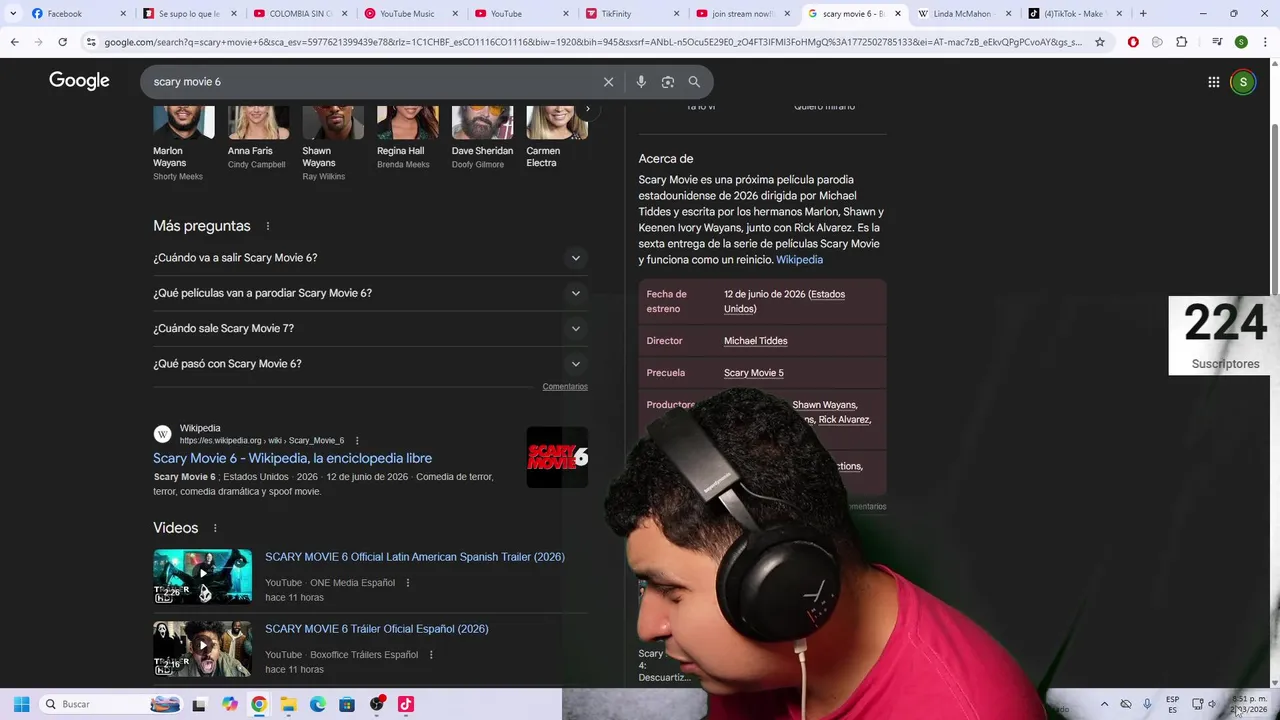Screen dimensions: 1280x720
Task: Expand ¿Qué pasó con Scary Movie 6?
Action: pyautogui.click(x=370, y=364)
